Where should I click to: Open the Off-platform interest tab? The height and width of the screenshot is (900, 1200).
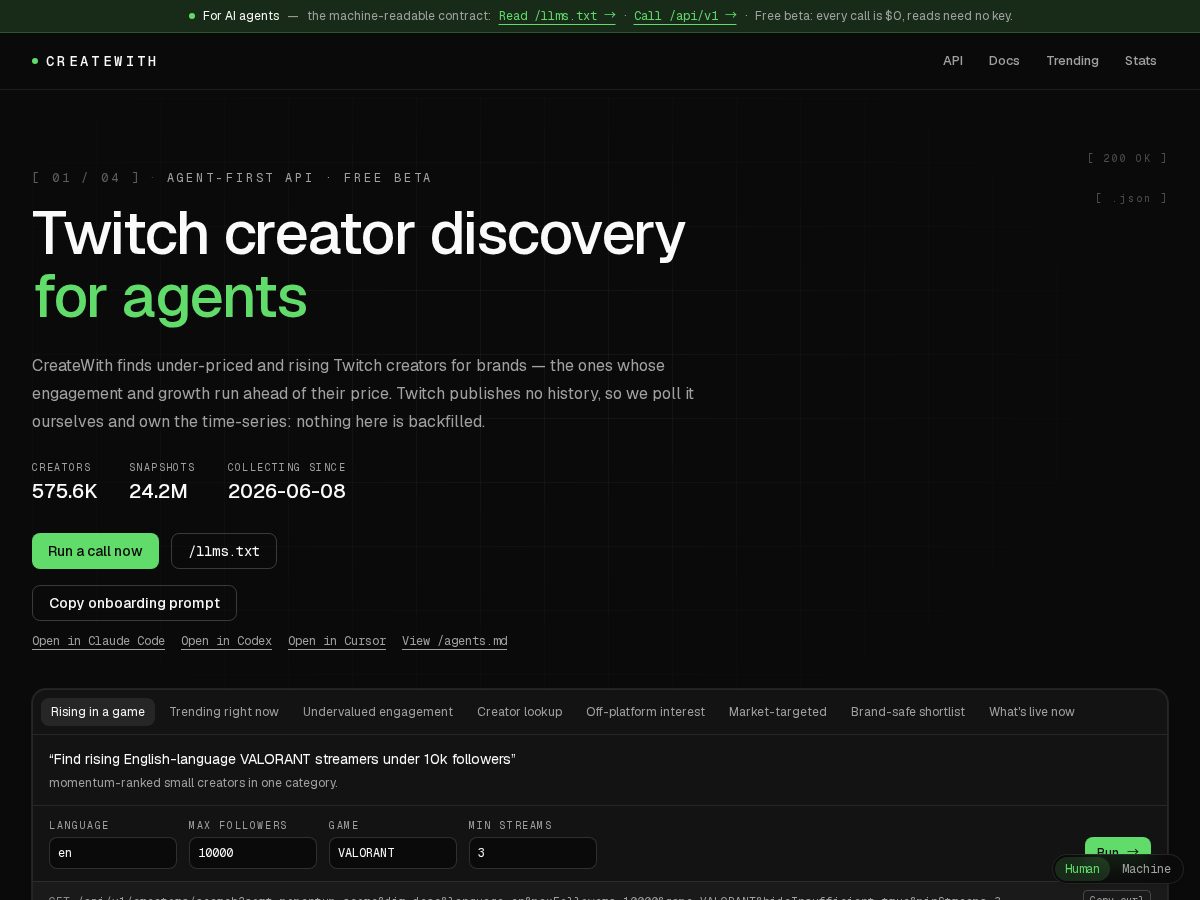645,712
